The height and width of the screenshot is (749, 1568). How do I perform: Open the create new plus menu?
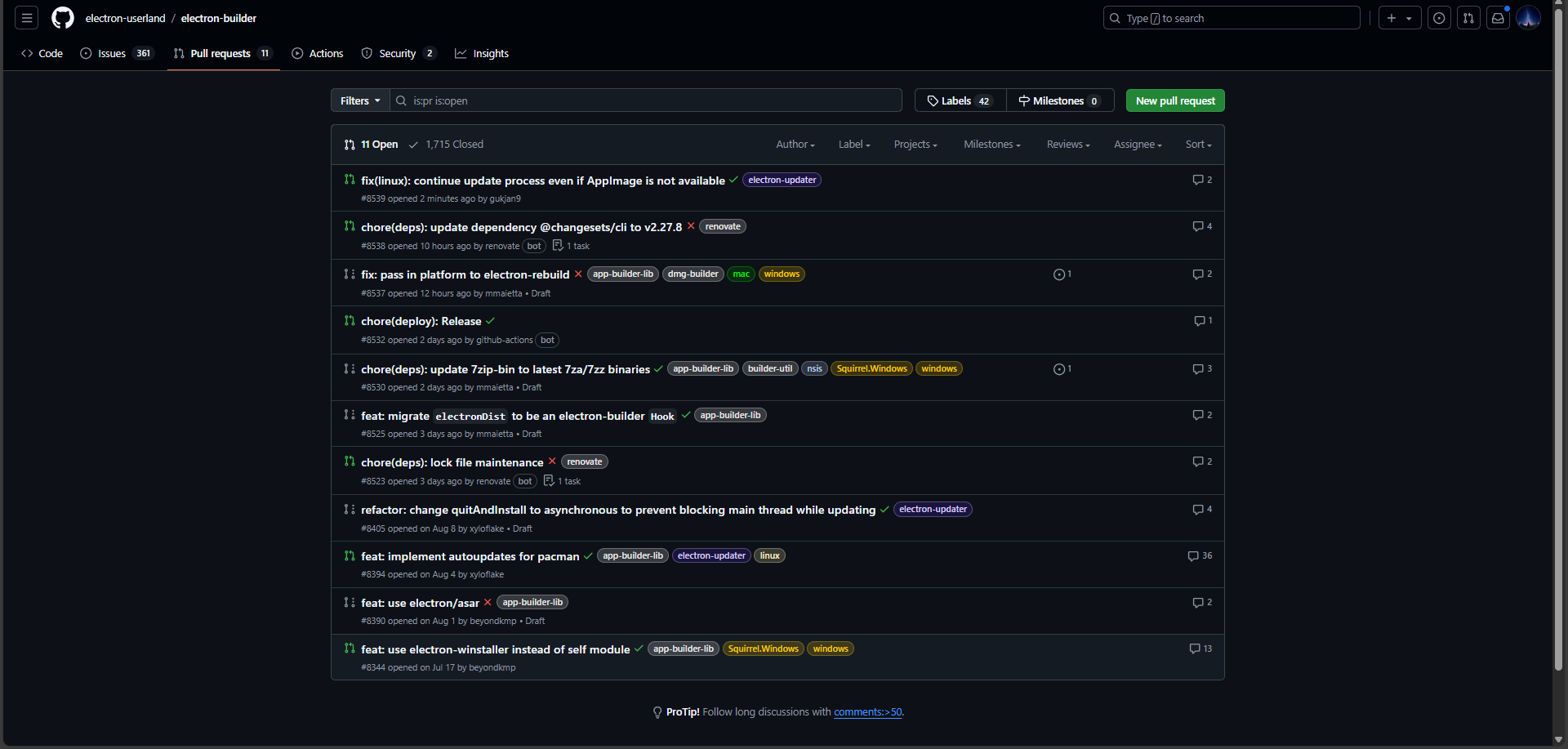1400,18
